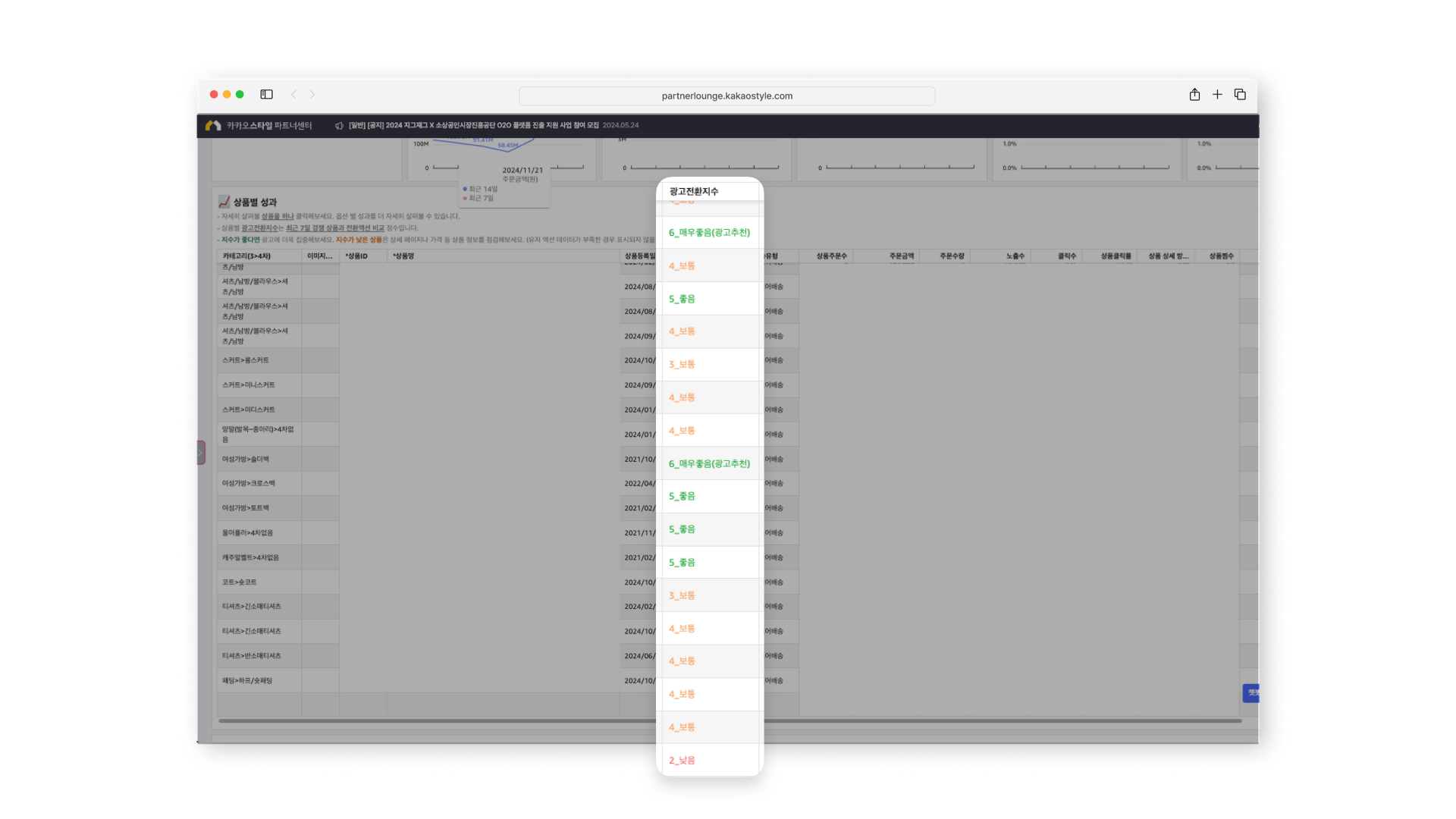The image size is (1456, 819).
Task: Click the 상품찜수 column header
Action: coord(1217,256)
